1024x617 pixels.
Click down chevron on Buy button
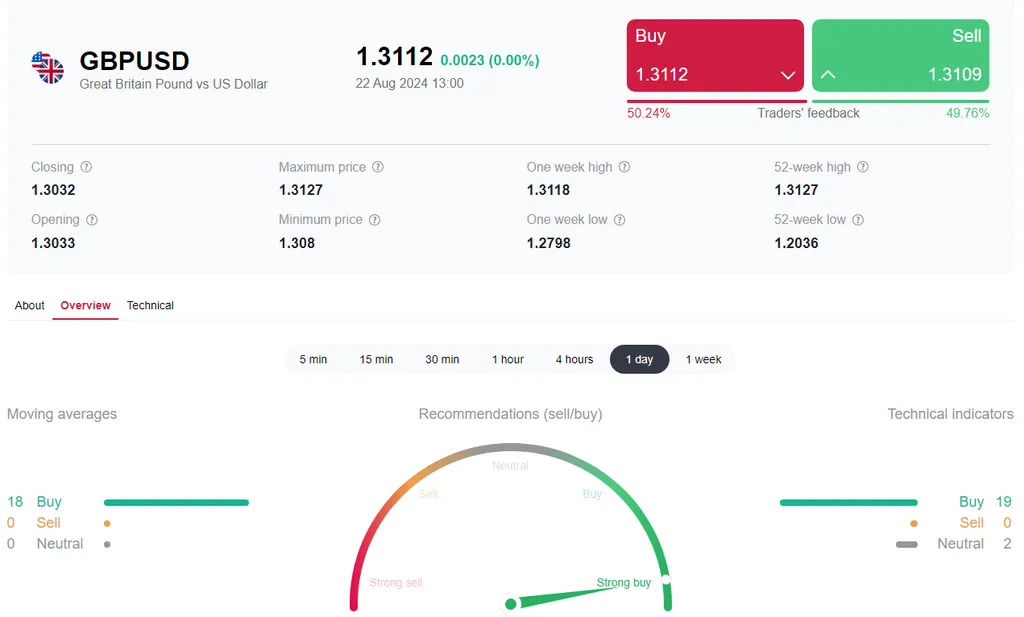pyautogui.click(x=788, y=75)
